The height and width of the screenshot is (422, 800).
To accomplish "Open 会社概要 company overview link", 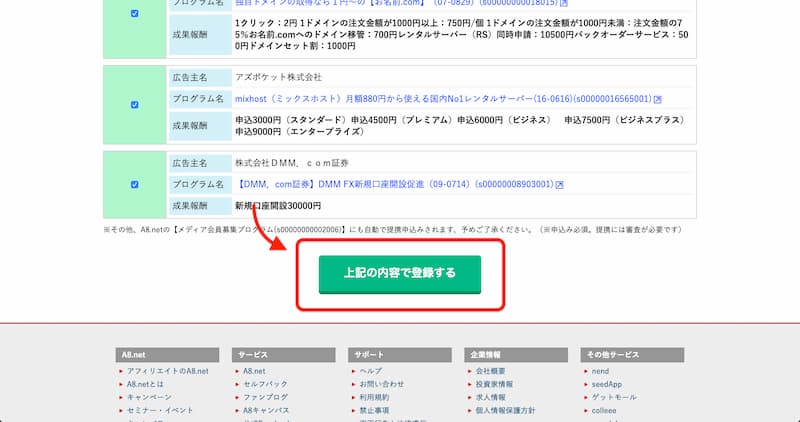I will [490, 371].
